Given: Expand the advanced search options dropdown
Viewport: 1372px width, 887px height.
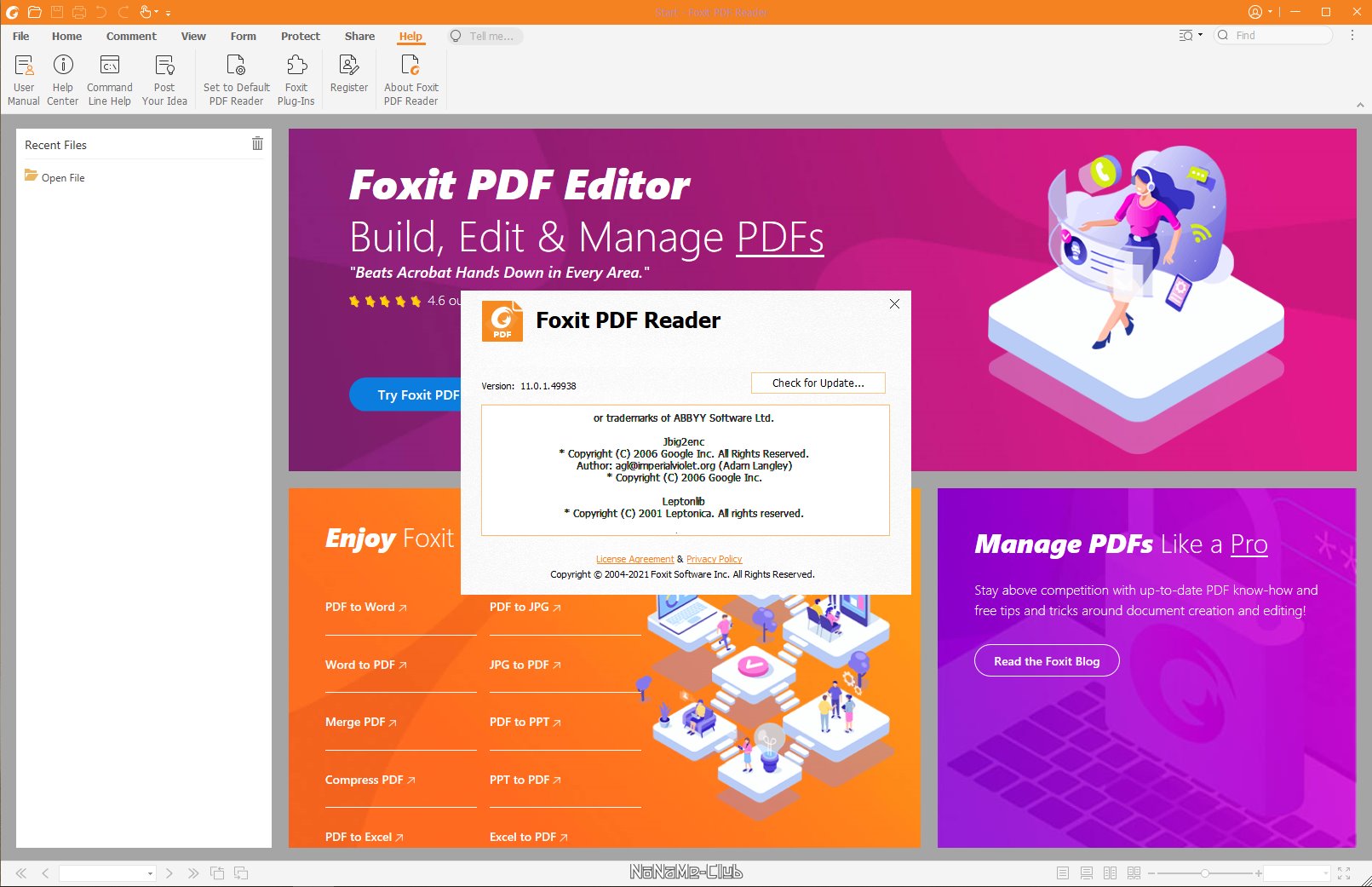Looking at the screenshot, I should coord(1191,35).
